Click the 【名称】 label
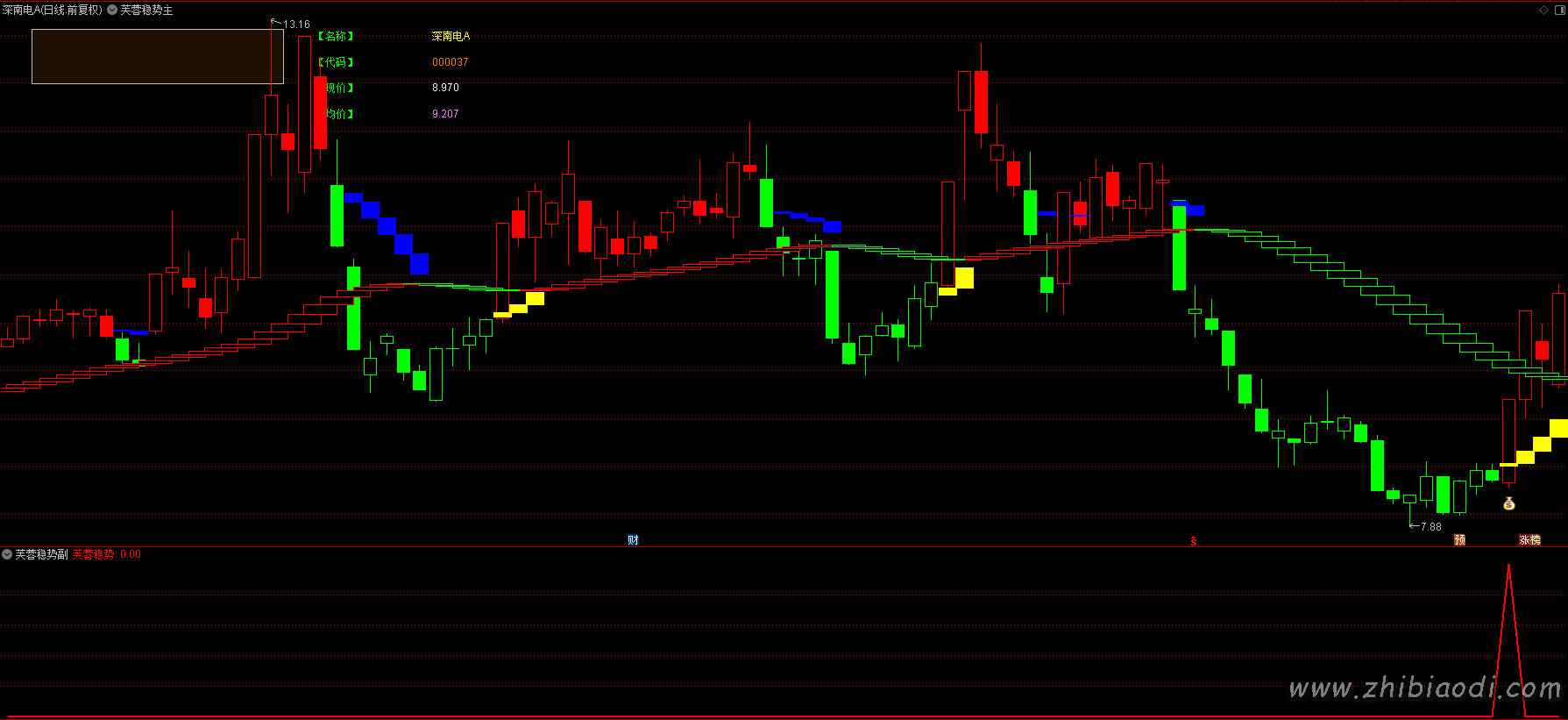This screenshot has height=720, width=1568. pos(335,36)
